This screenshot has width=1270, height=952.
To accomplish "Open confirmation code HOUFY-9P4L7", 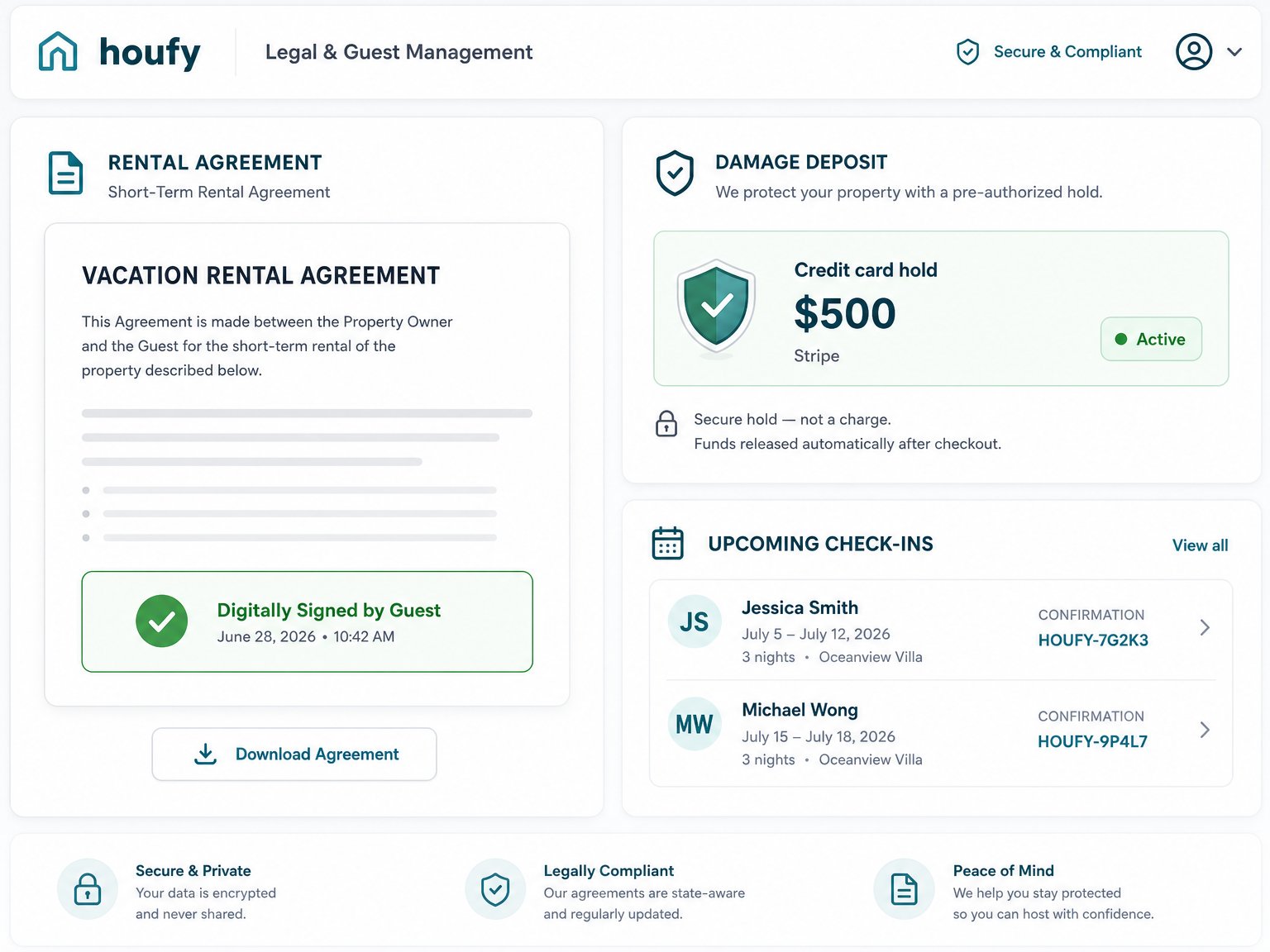I will point(1092,742).
